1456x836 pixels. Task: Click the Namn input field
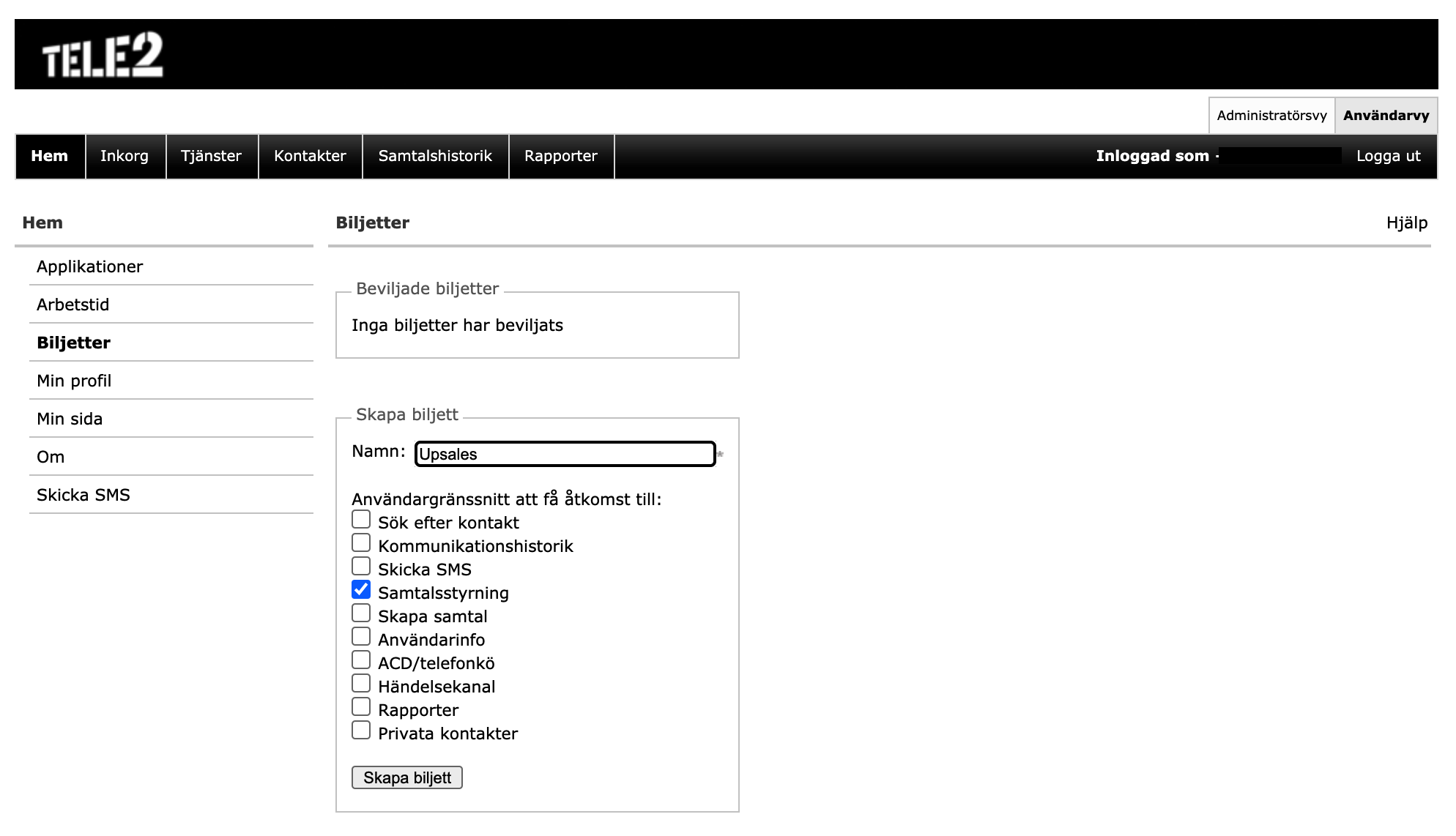click(x=565, y=454)
